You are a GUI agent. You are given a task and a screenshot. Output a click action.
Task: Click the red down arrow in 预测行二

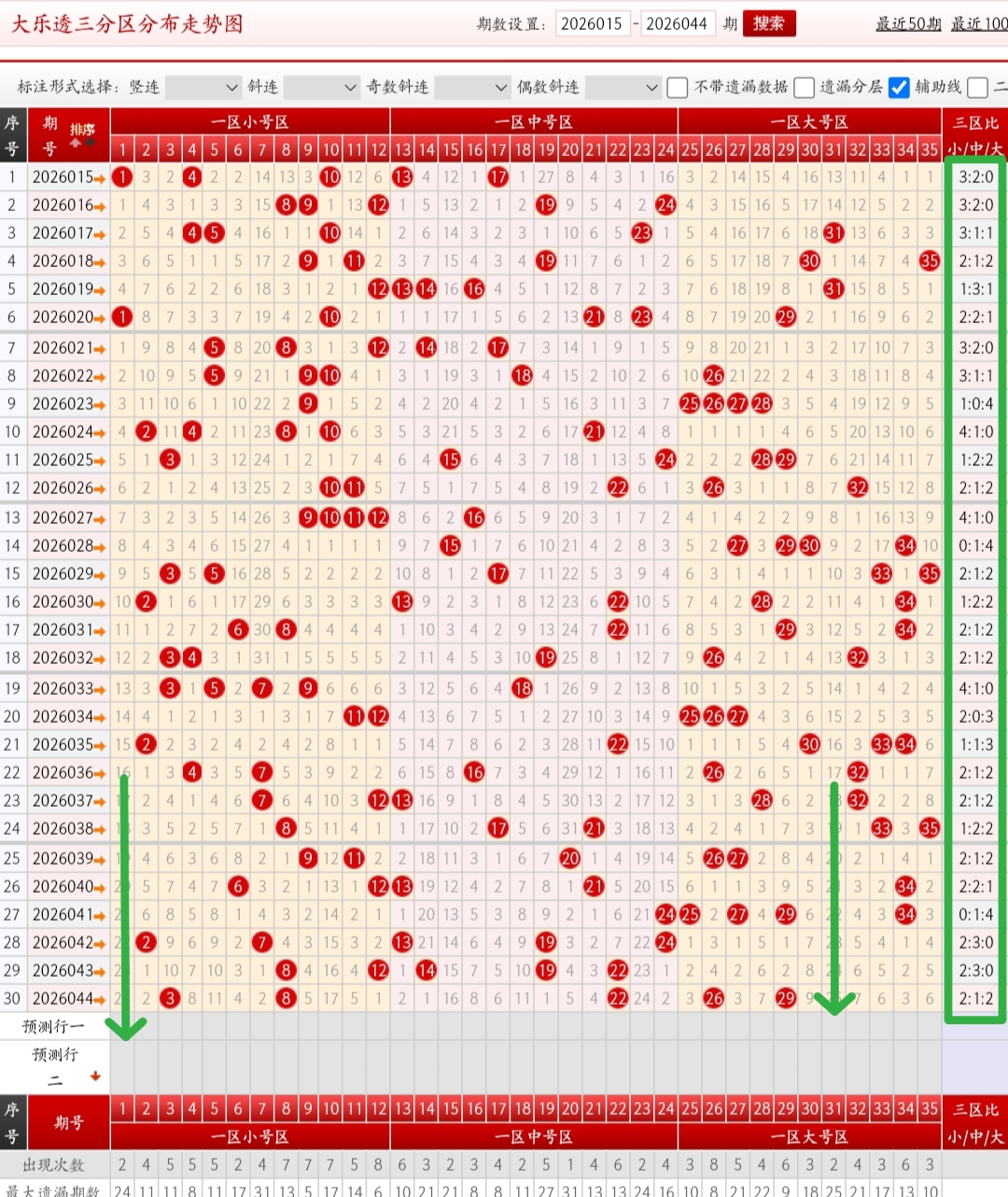[94, 1077]
